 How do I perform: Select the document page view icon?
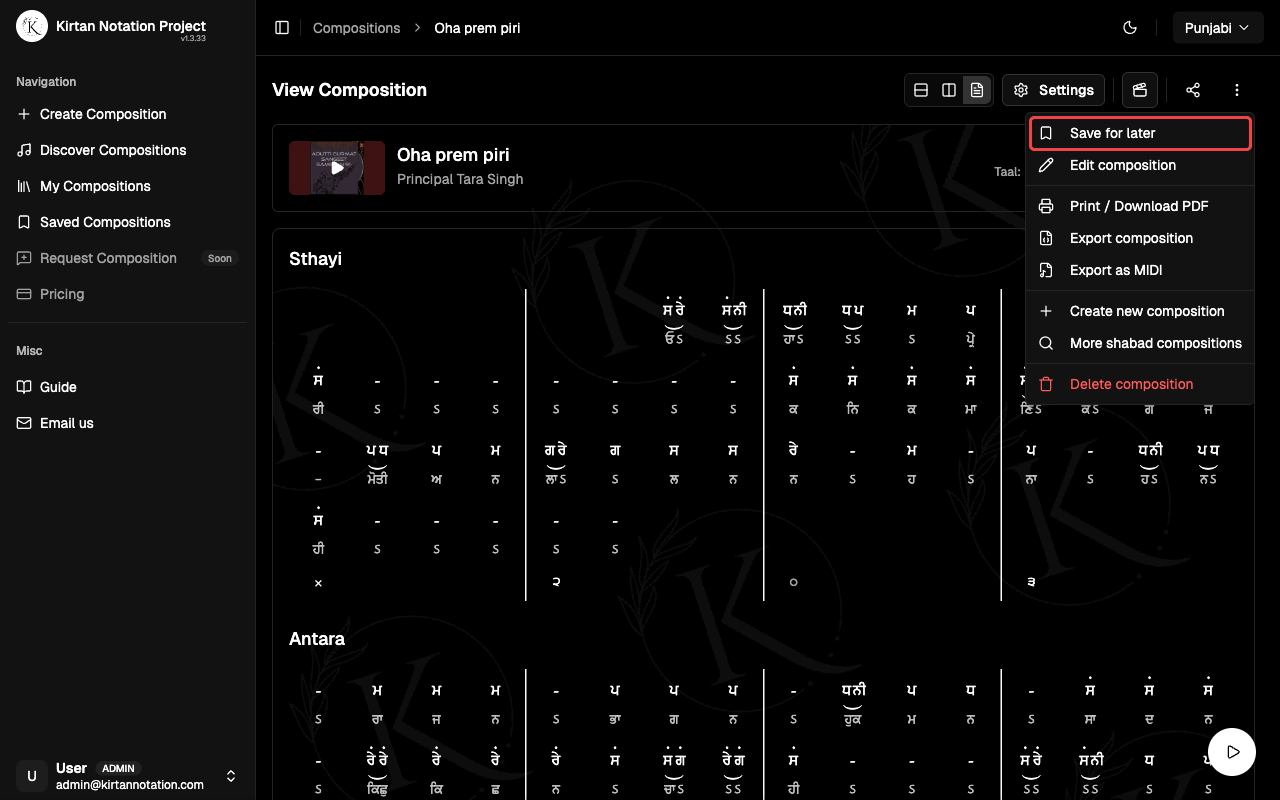pos(976,89)
